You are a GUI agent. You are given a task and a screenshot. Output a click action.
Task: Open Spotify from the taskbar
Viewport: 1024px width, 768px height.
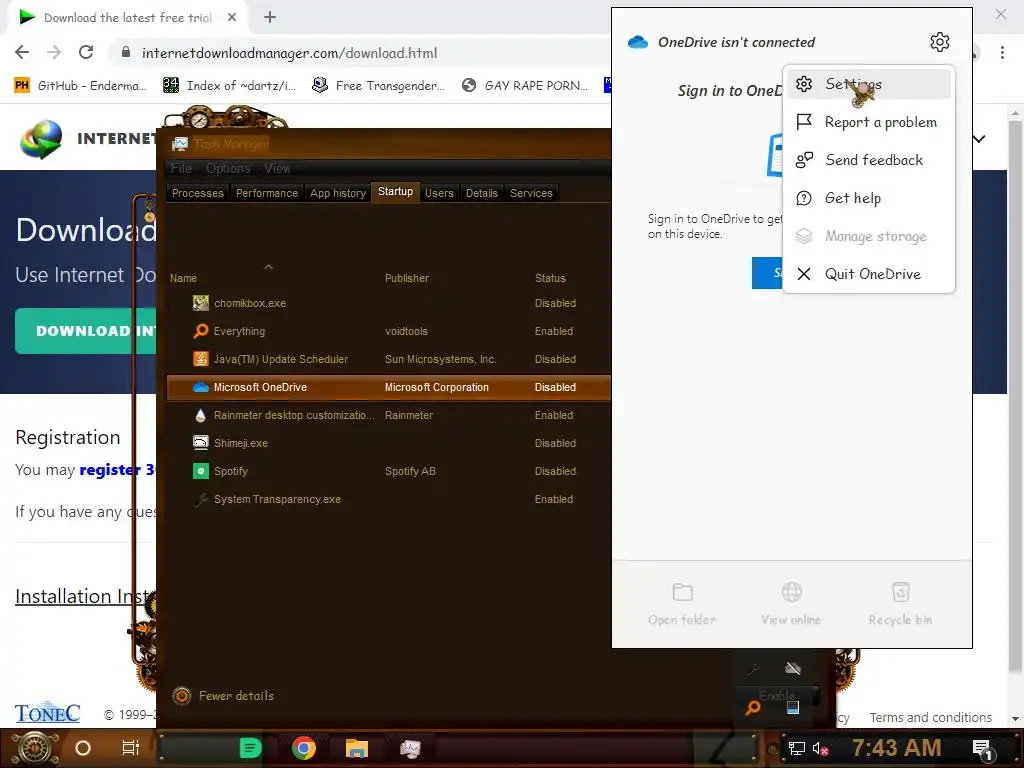tap(250, 748)
